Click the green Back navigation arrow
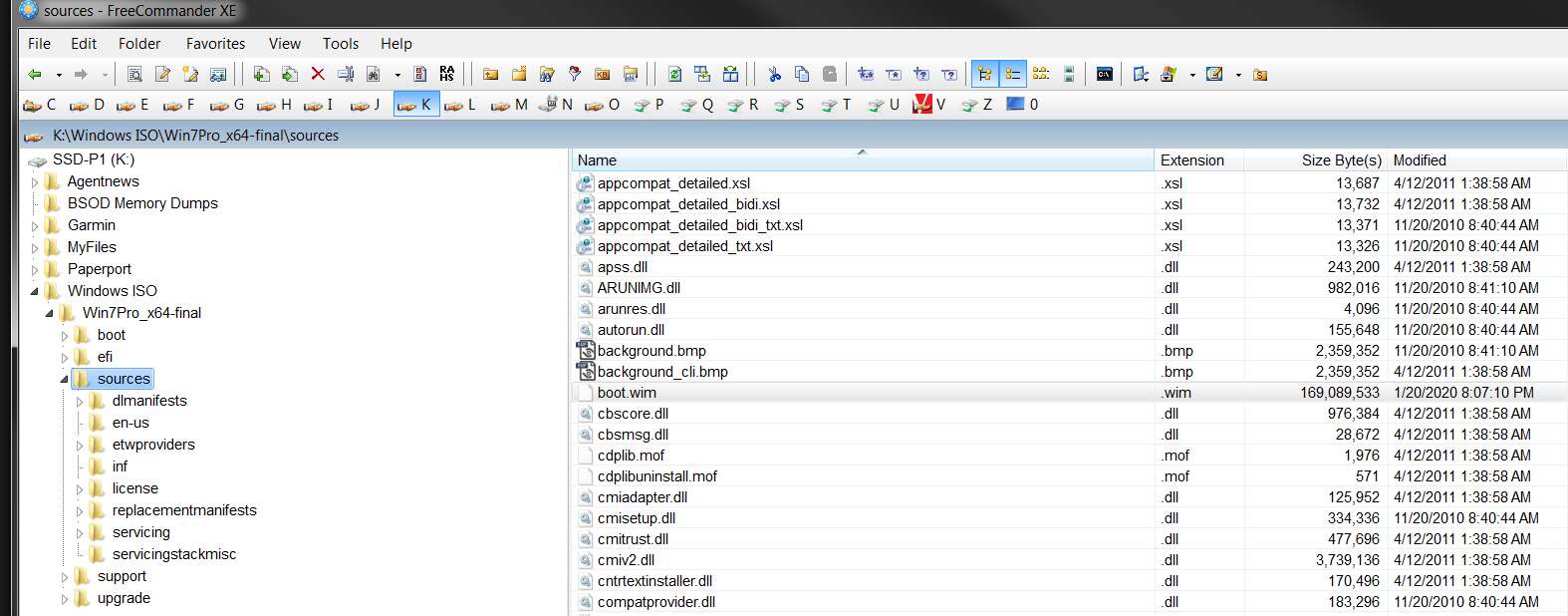The height and width of the screenshot is (616, 1568). pos(35,75)
